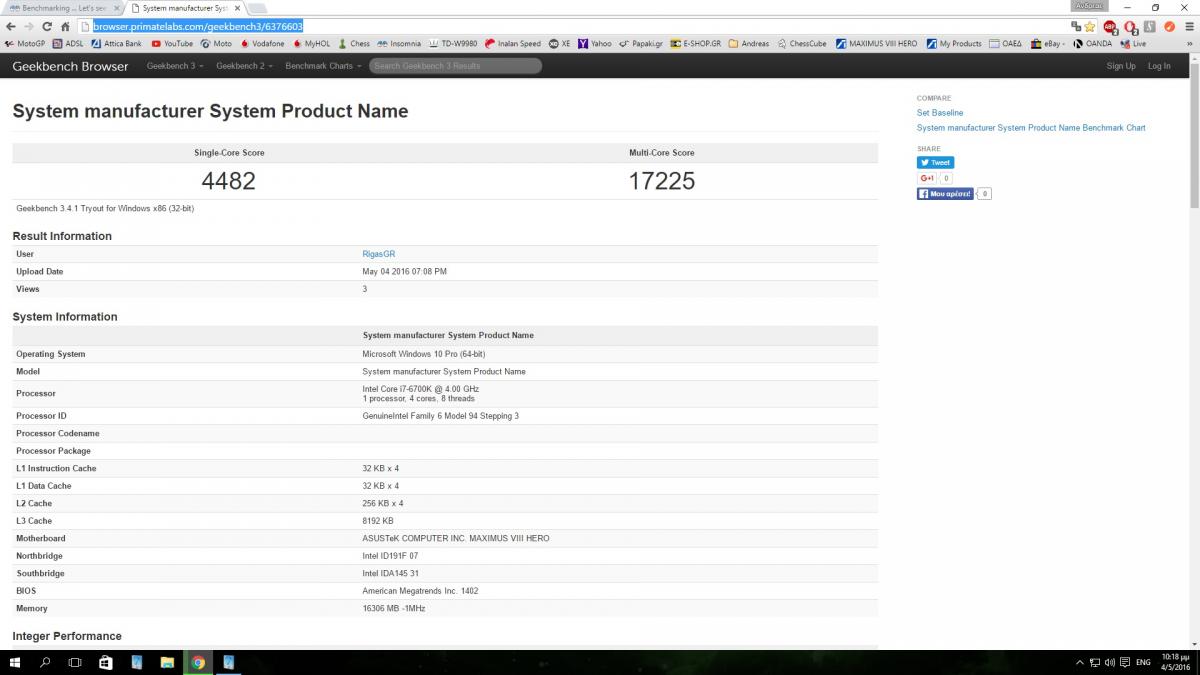The height and width of the screenshot is (675, 1200).
Task: Open the red O extension icon
Action: pos(1130,27)
